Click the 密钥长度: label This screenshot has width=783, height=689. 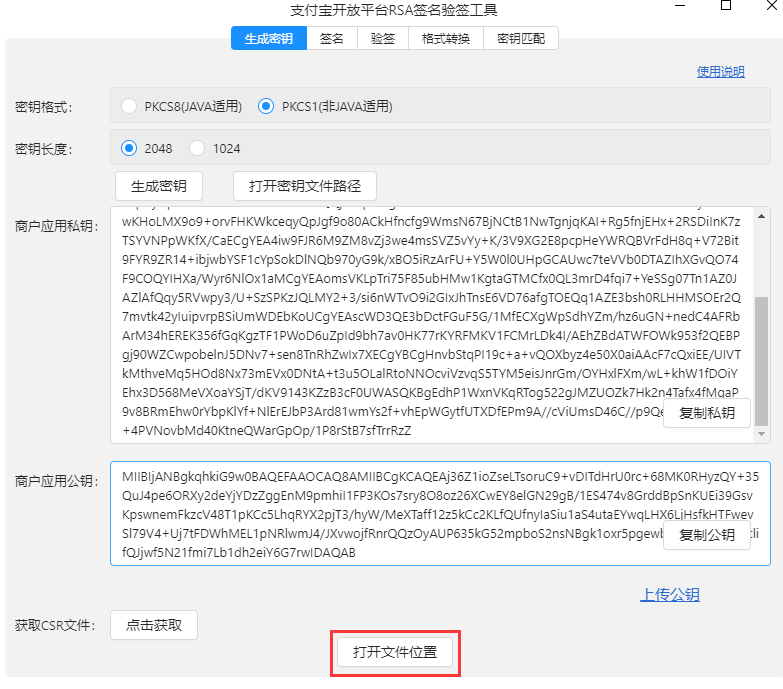pos(44,149)
